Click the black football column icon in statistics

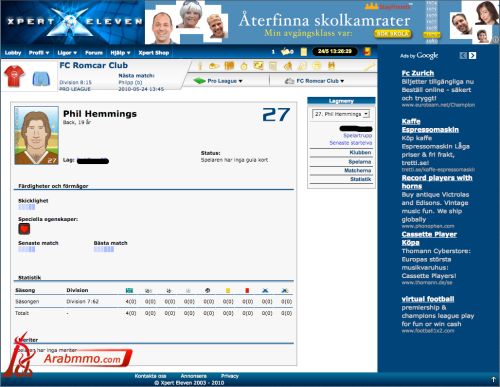pos(207,291)
